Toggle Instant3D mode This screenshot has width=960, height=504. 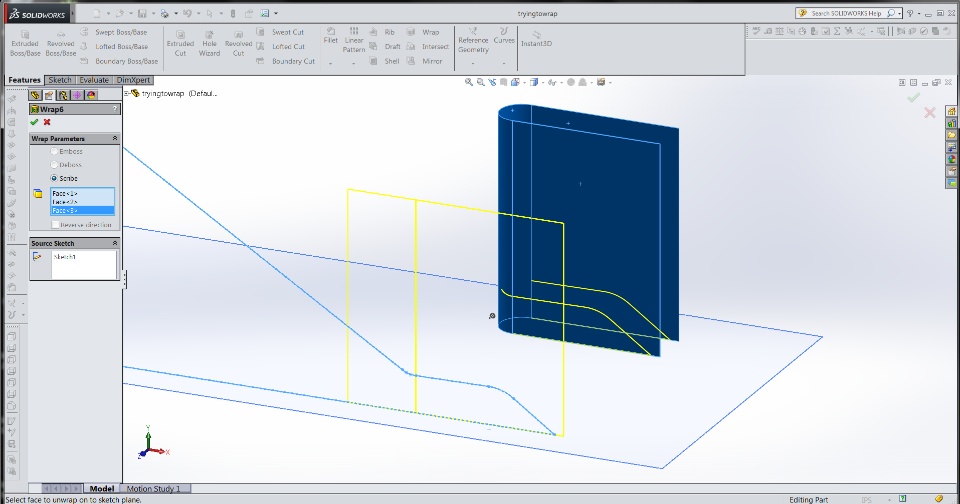coord(536,39)
